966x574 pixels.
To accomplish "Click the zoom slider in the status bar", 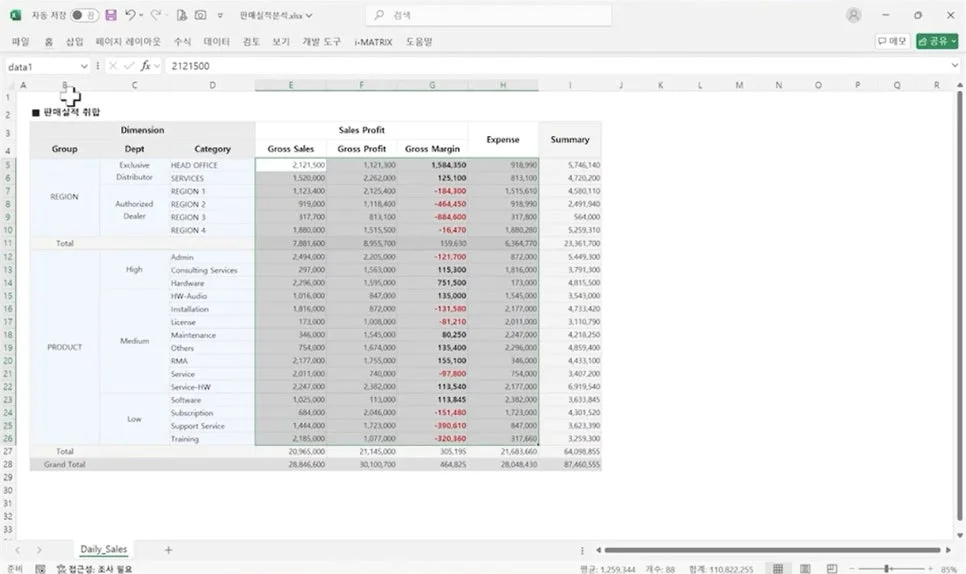I will (887, 568).
